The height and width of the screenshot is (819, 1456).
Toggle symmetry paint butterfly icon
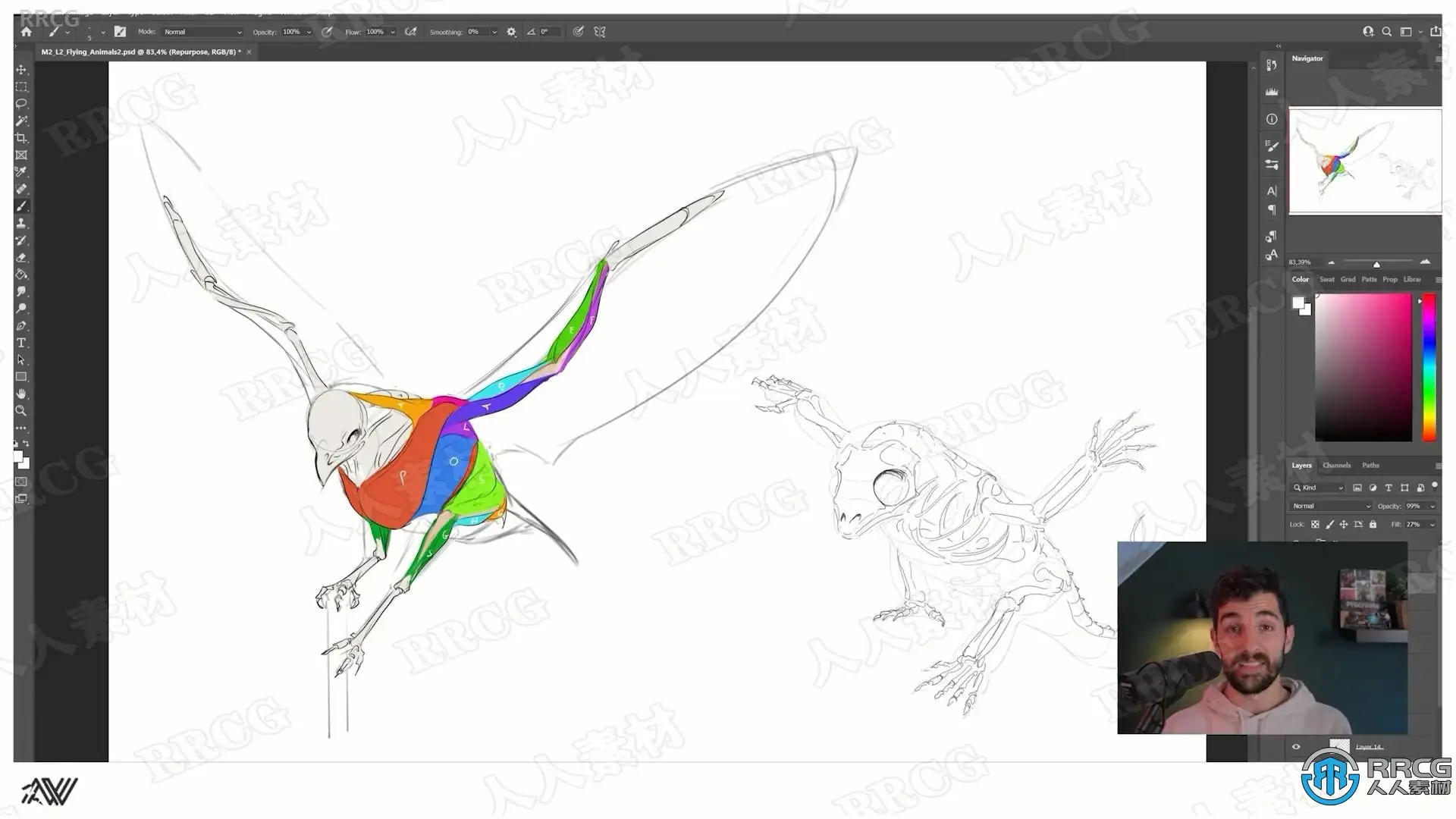point(600,32)
